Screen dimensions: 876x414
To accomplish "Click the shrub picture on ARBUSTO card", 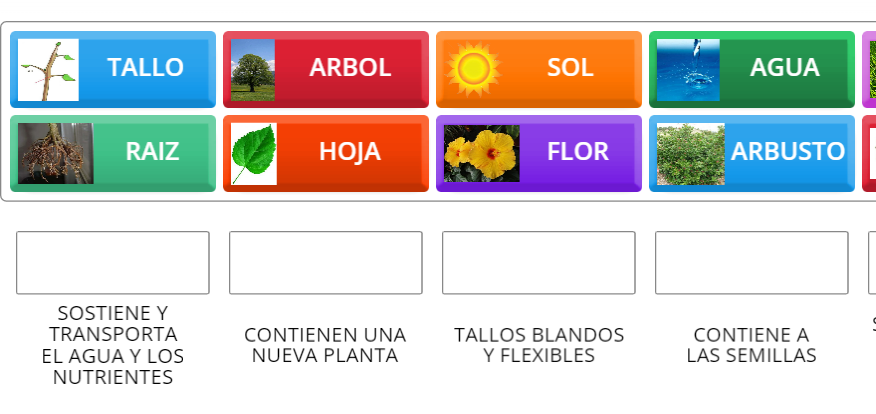I will click(x=690, y=153).
